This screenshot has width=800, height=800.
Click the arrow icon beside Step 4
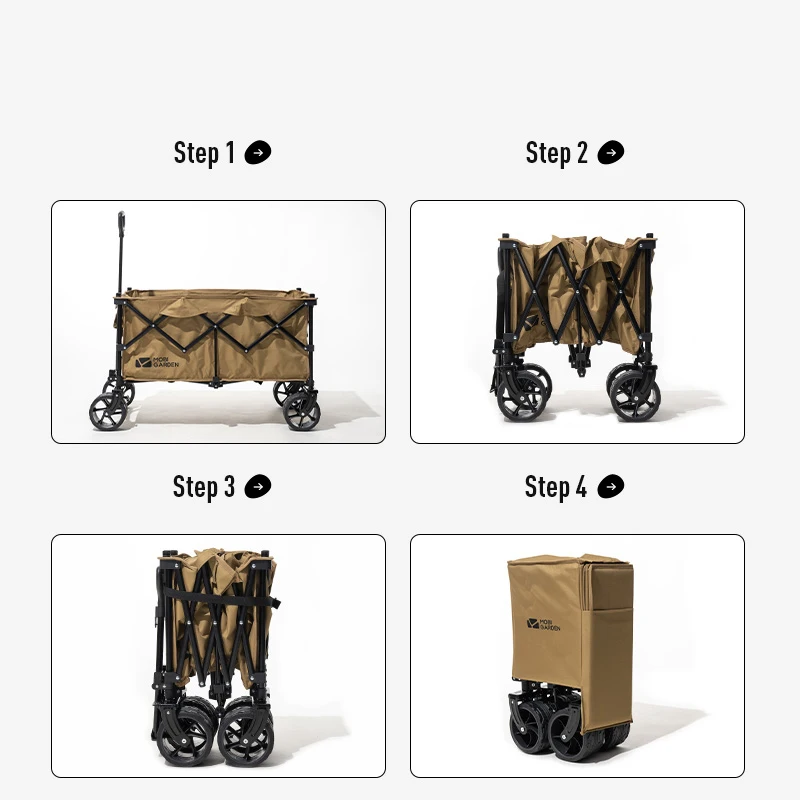[x=611, y=486]
